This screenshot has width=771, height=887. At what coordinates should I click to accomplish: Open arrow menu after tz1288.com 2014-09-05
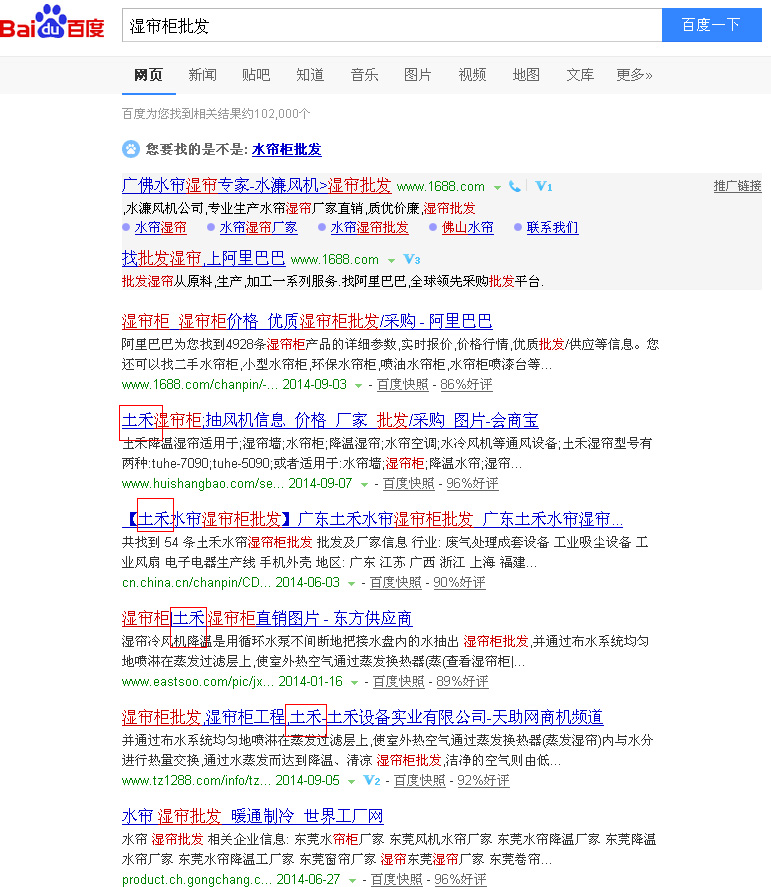[x=352, y=782]
